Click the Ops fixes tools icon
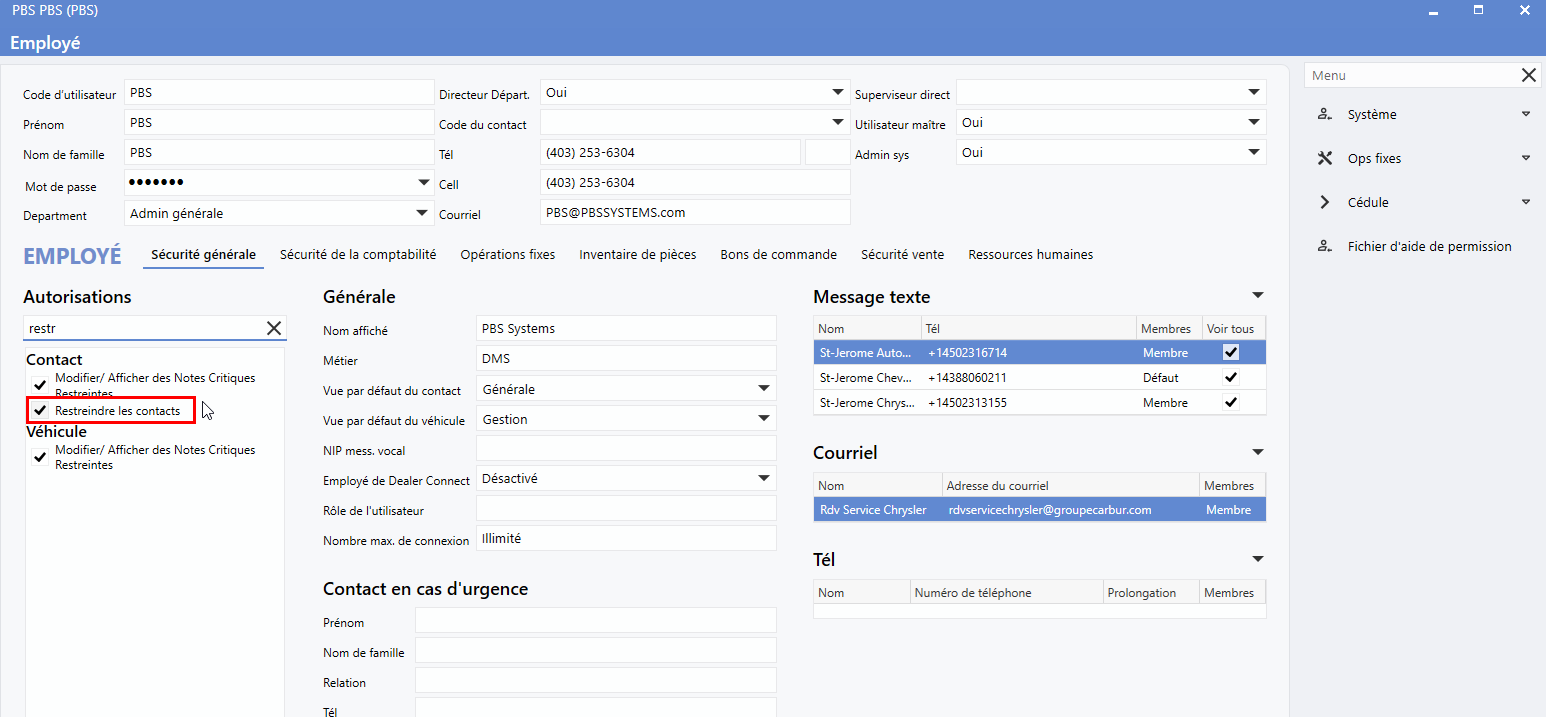 1325,159
